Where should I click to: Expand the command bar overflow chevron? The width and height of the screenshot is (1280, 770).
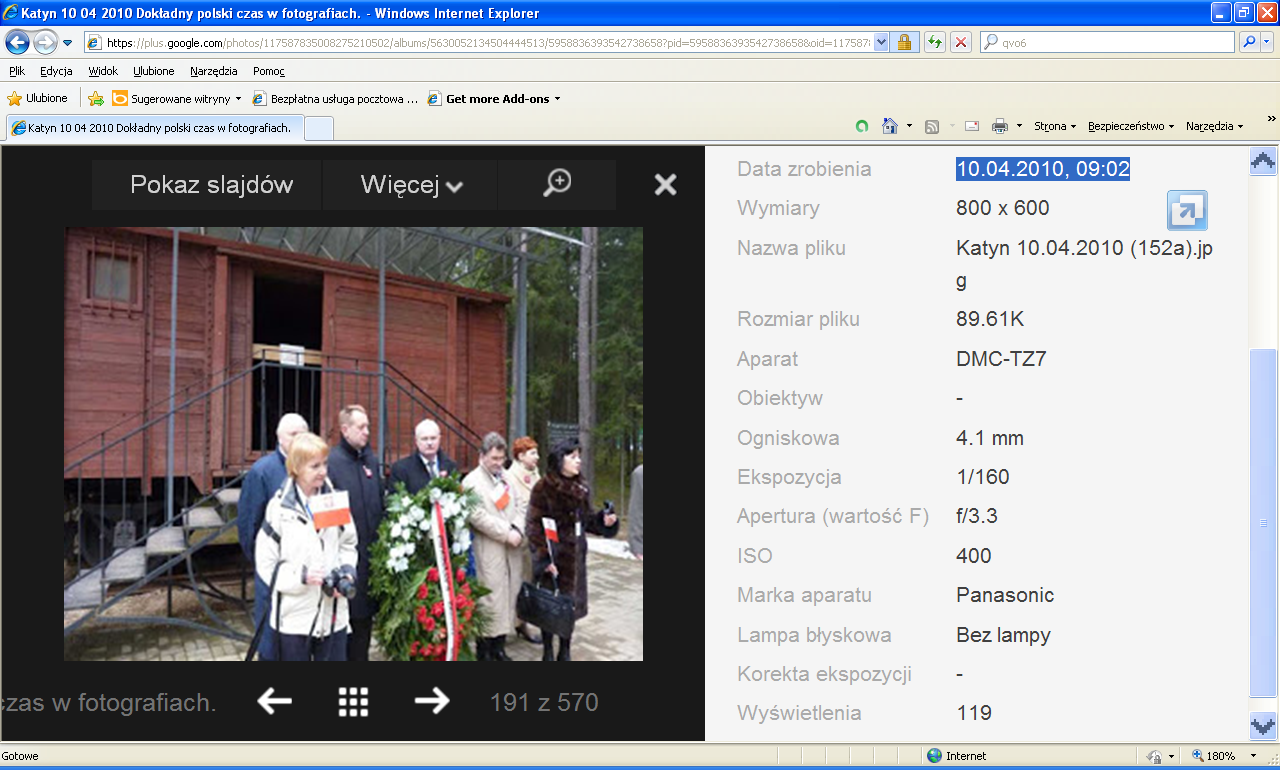(1272, 120)
